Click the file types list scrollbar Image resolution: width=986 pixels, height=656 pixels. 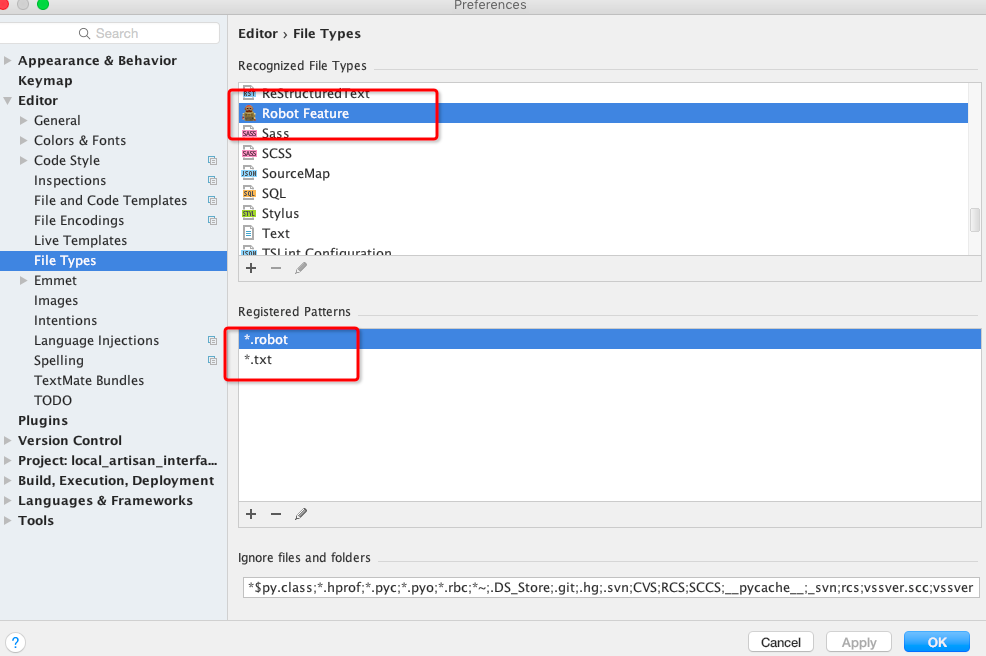(x=975, y=220)
